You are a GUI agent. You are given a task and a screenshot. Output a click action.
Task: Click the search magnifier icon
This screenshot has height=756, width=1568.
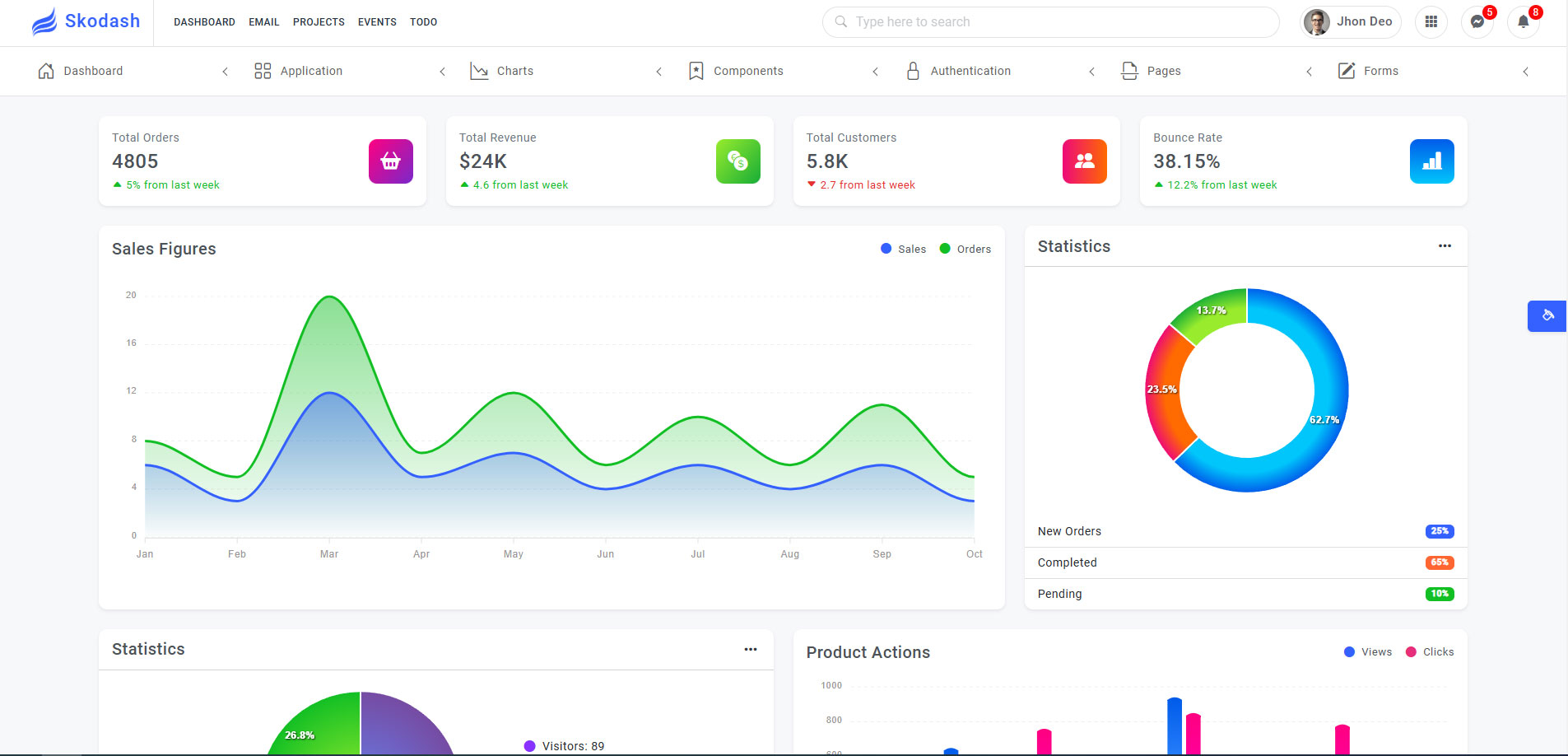[841, 21]
